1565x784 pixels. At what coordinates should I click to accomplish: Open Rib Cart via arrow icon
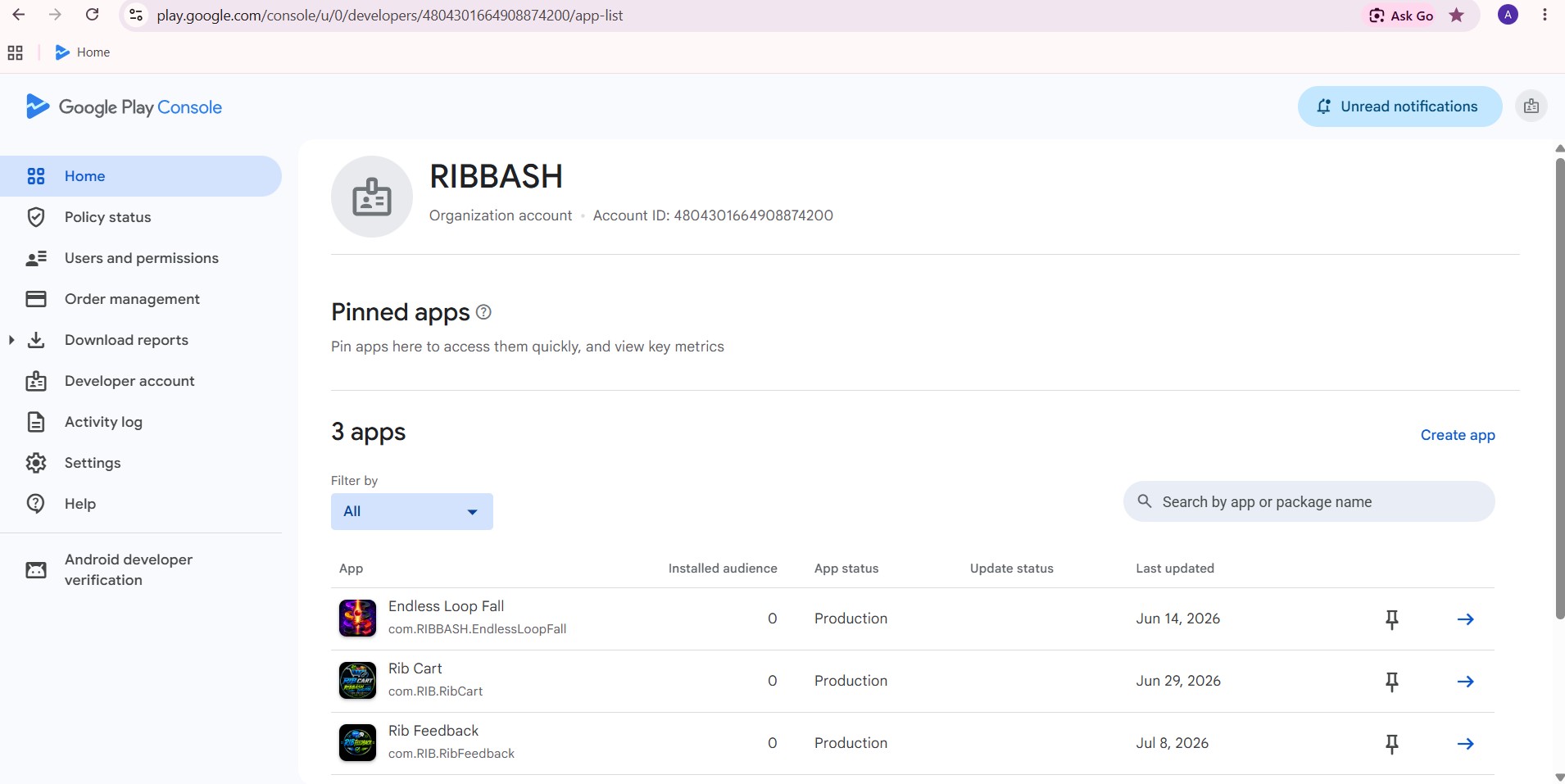click(1466, 682)
